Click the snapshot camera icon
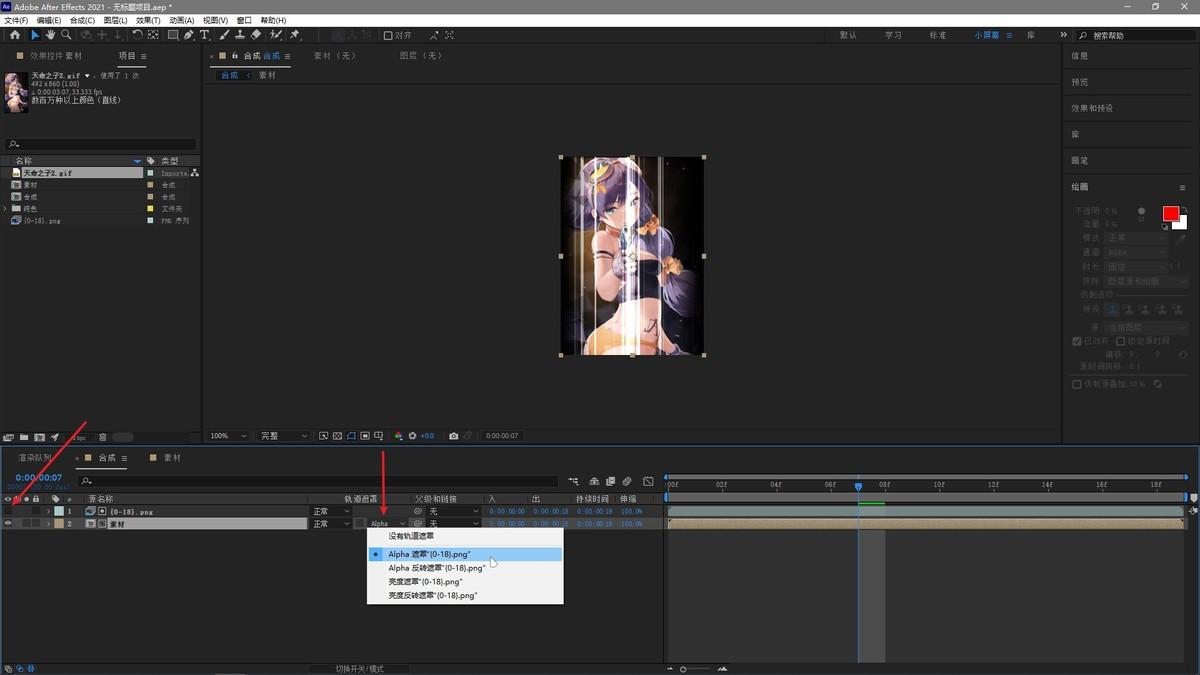Image resolution: width=1200 pixels, height=675 pixels. click(454, 436)
